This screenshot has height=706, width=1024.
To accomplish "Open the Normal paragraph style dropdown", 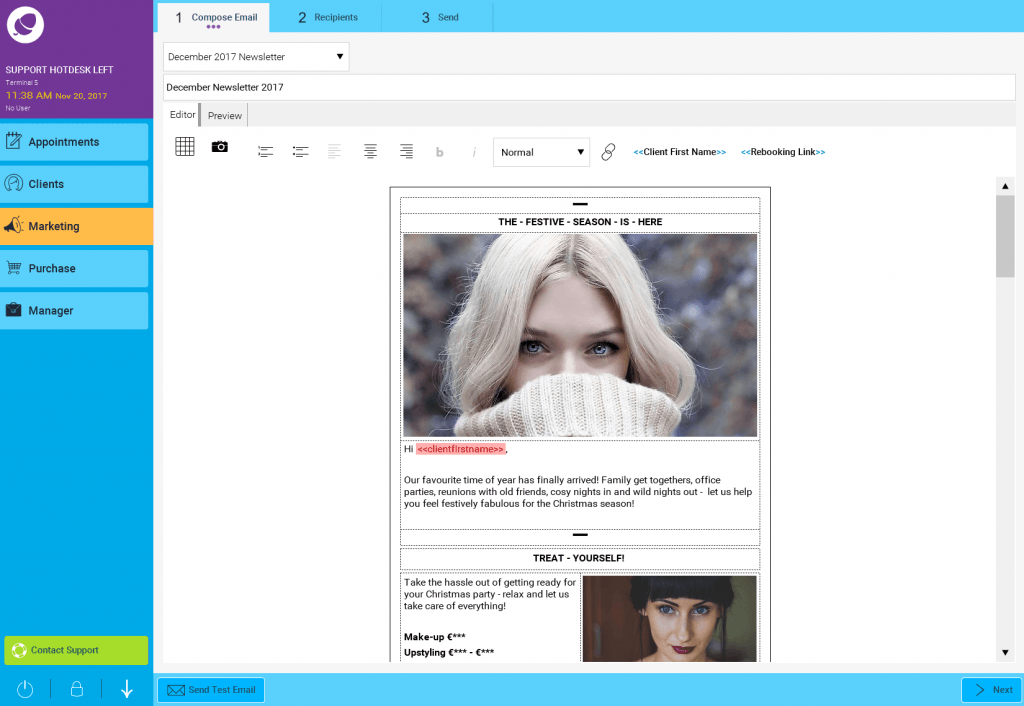I will [x=540, y=152].
